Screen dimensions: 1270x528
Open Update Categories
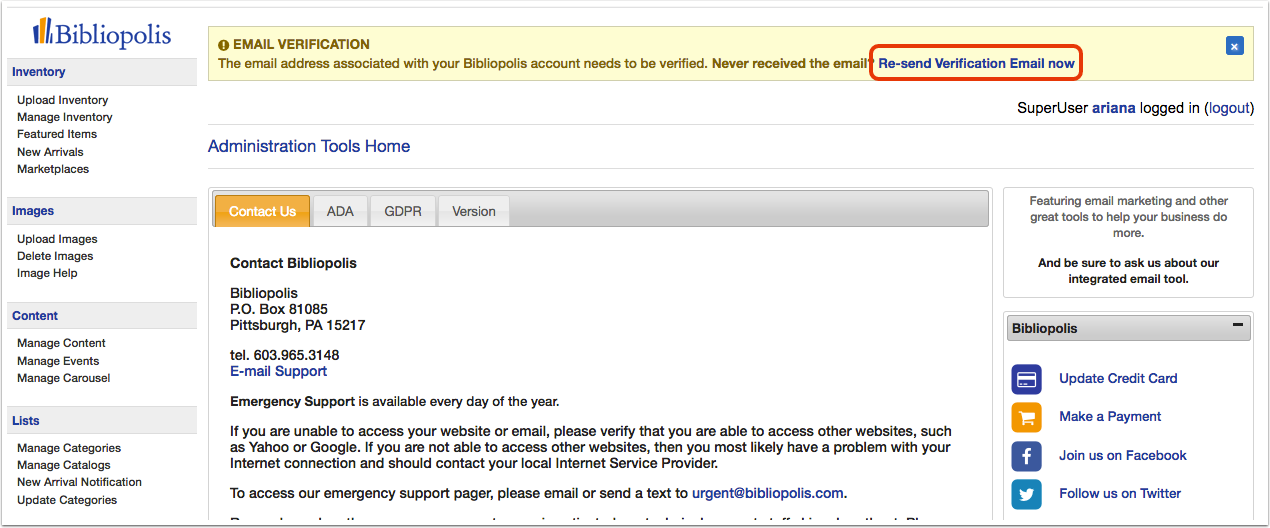click(x=67, y=500)
